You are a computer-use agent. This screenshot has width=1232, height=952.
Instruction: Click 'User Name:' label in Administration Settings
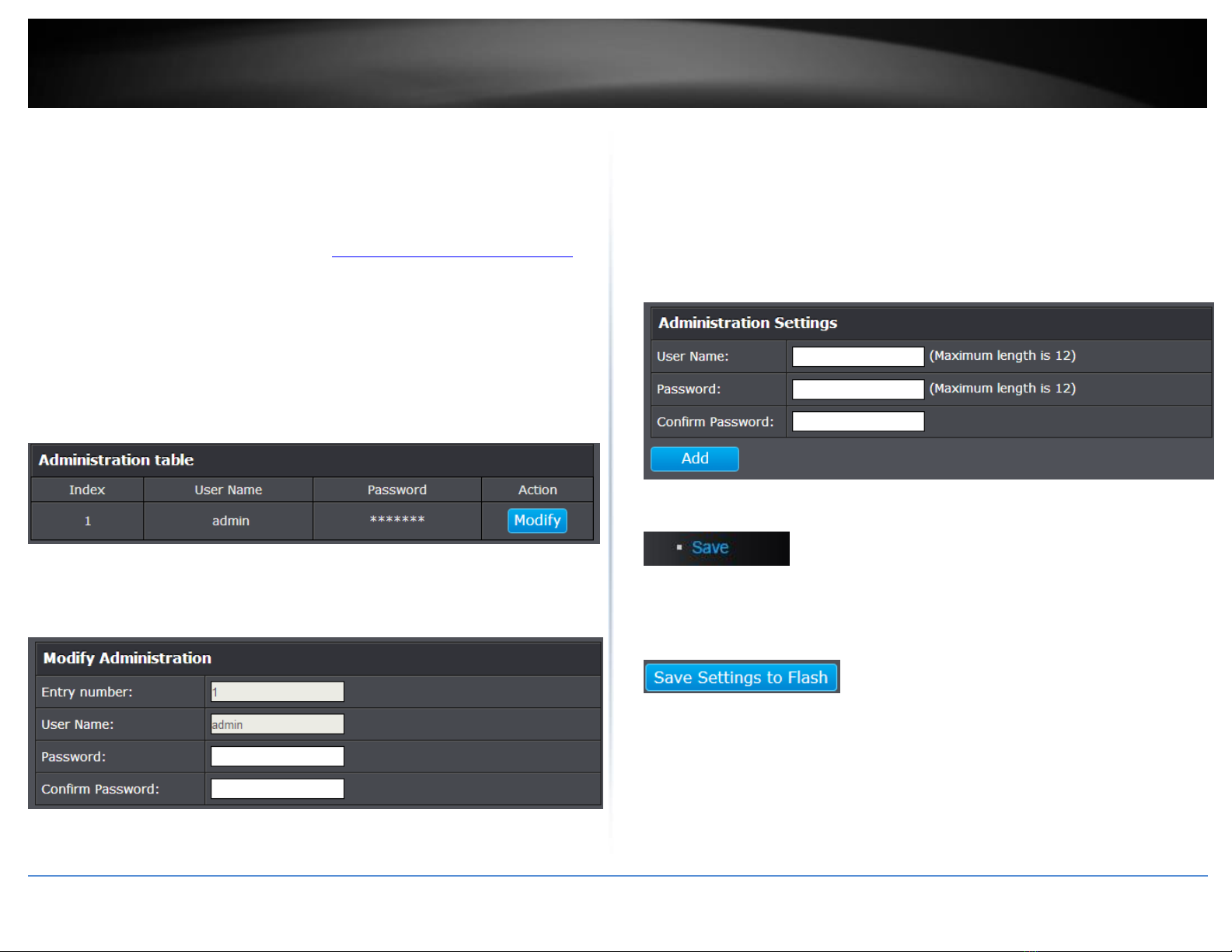[693, 357]
